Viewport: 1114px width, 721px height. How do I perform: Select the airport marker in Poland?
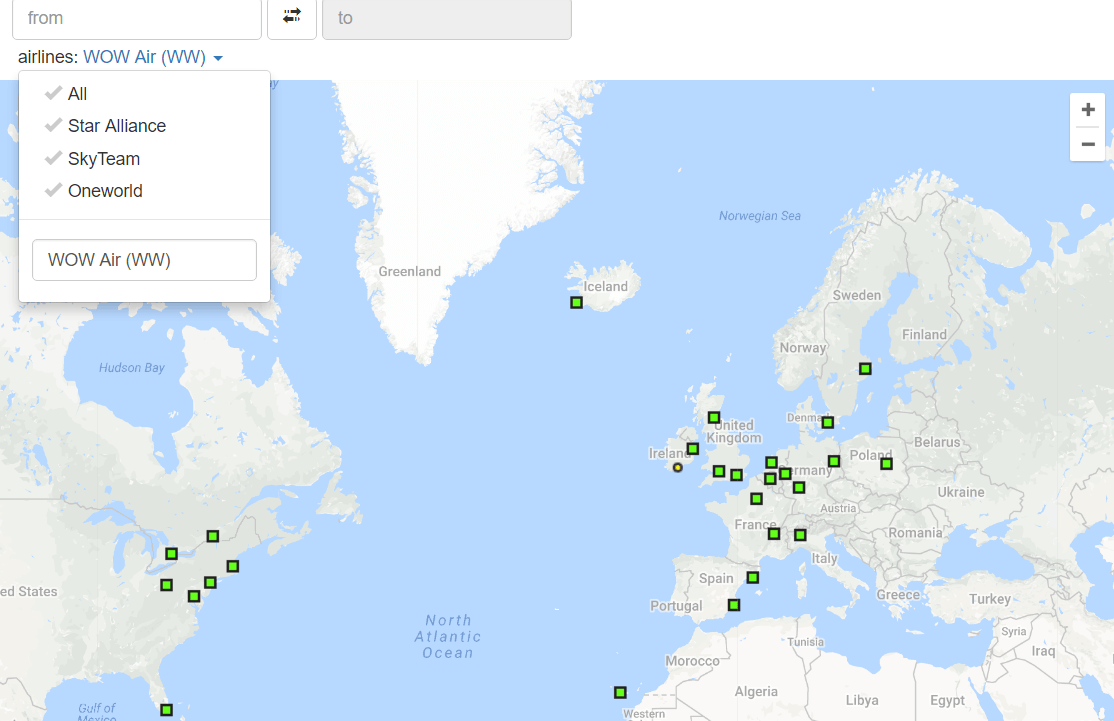(x=886, y=464)
